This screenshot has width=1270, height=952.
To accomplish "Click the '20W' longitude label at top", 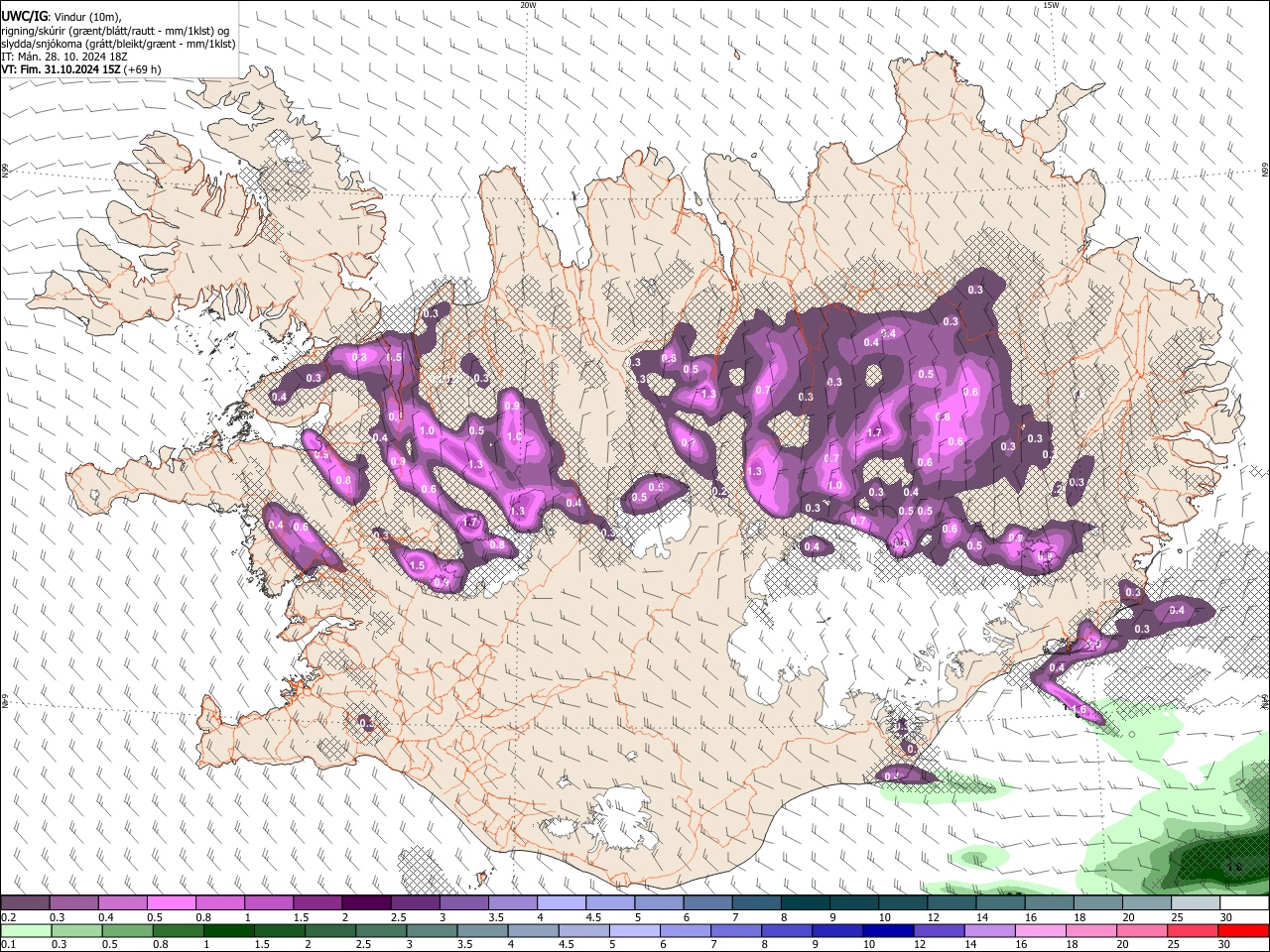I will [528, 5].
